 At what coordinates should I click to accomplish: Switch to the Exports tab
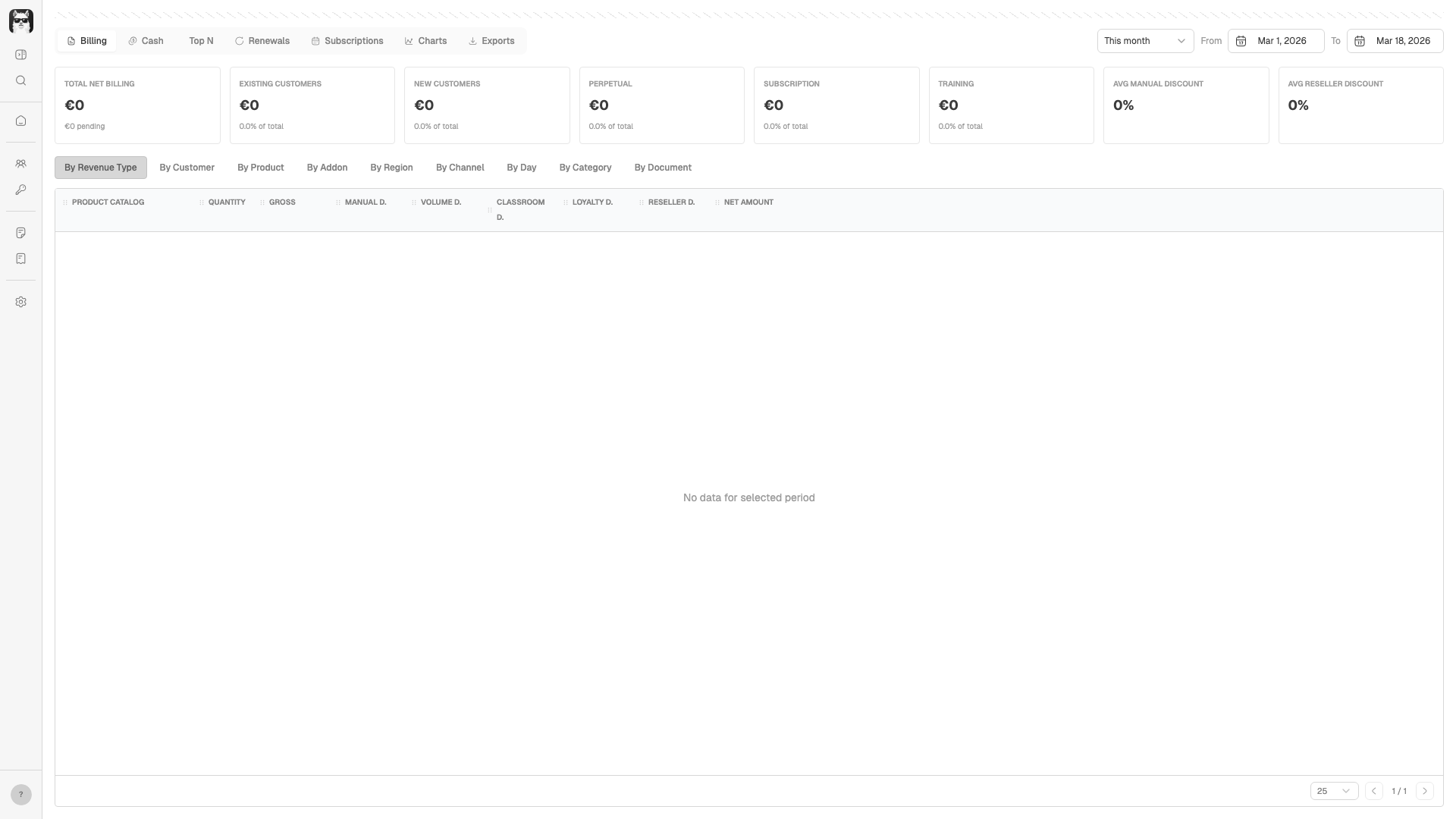coord(491,41)
